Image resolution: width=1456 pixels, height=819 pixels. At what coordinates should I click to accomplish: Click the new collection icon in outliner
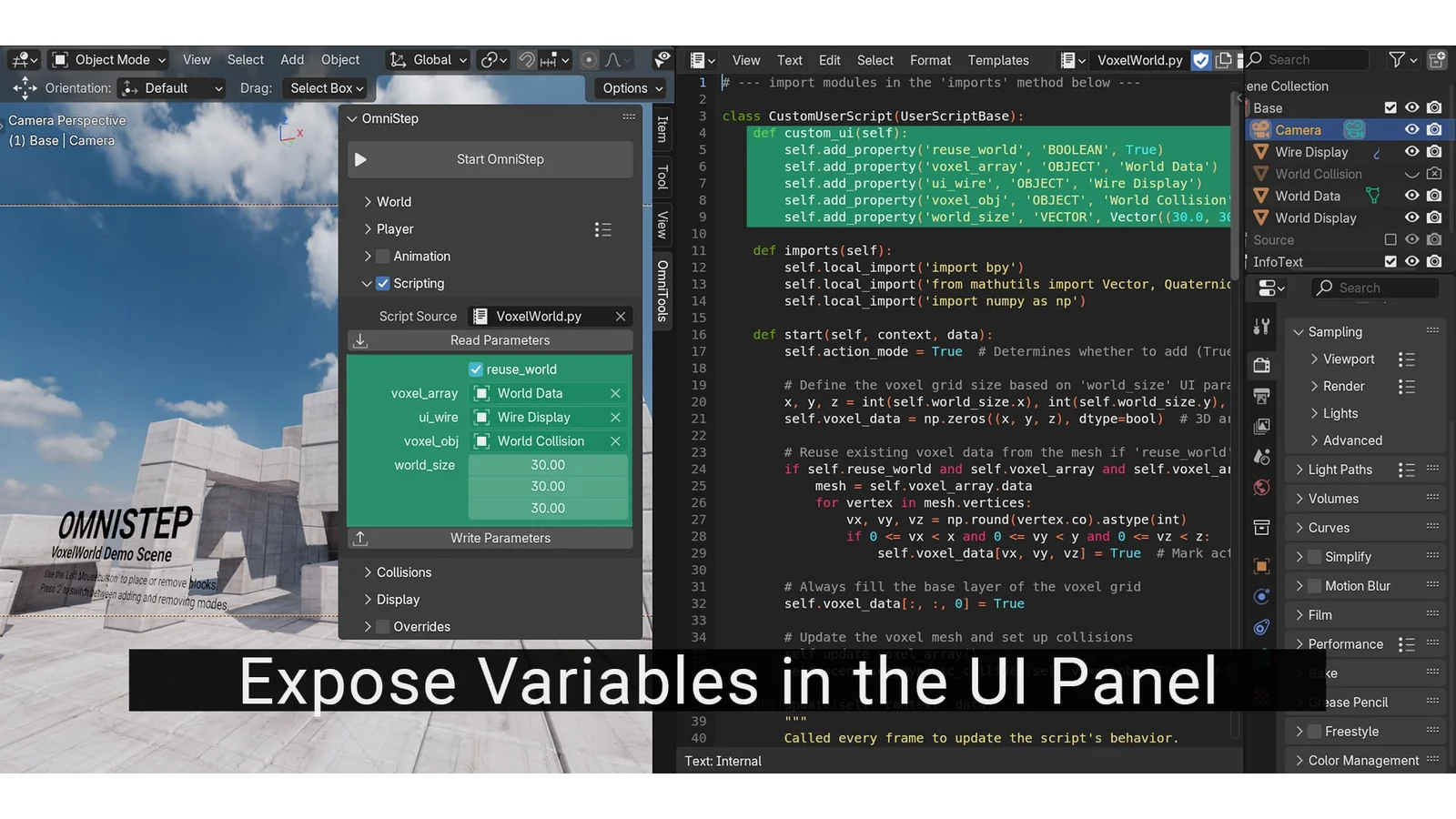(x=1437, y=60)
